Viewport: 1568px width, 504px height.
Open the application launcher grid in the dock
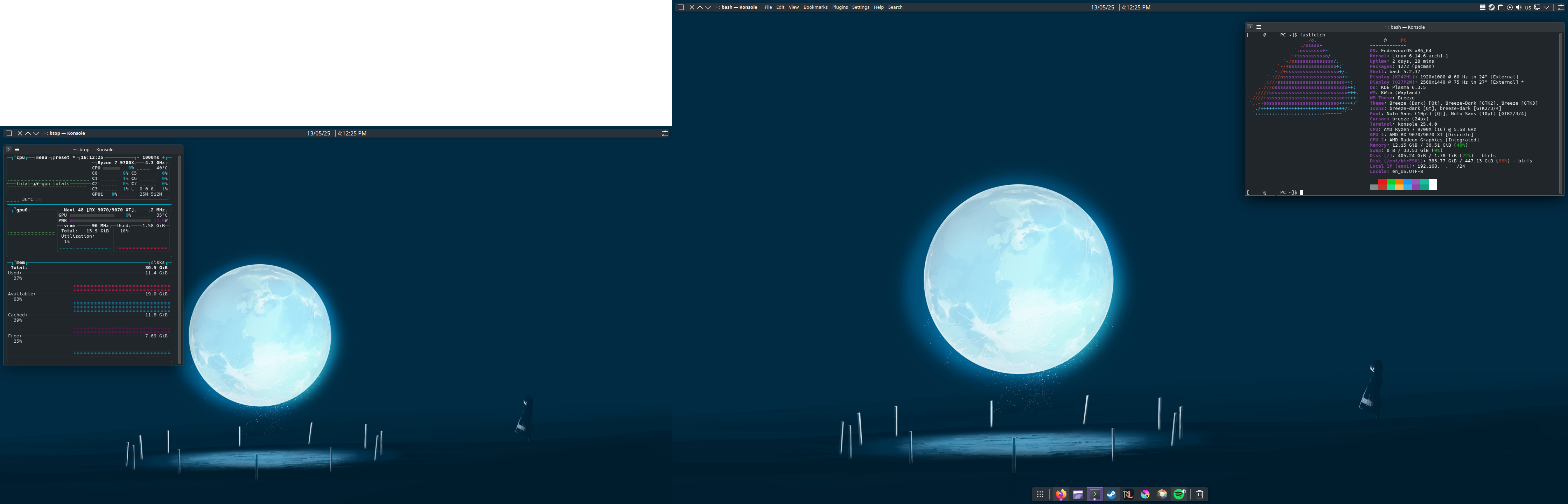pos(1040,494)
